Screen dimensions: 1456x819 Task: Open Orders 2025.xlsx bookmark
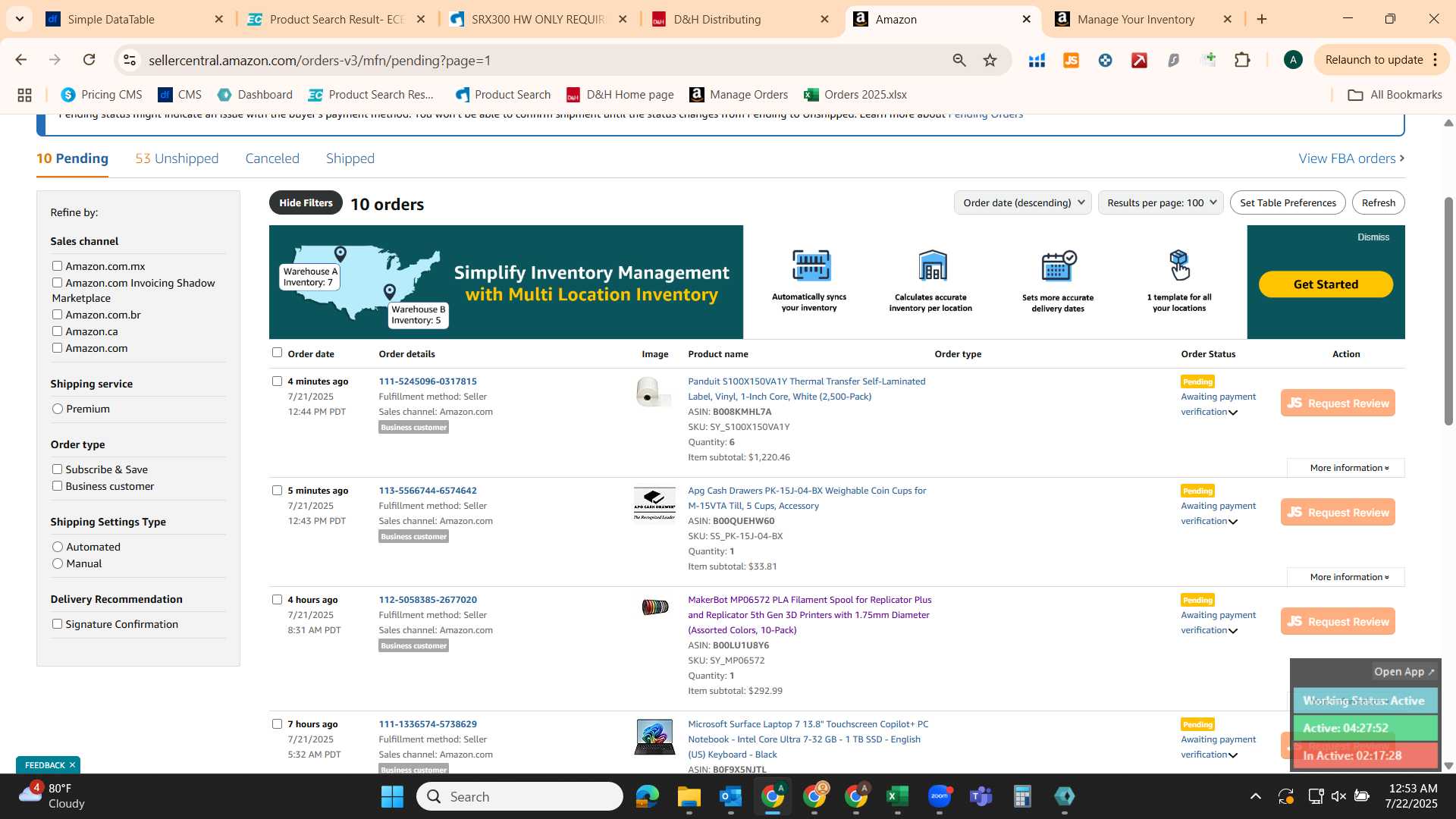pyautogui.click(x=855, y=95)
